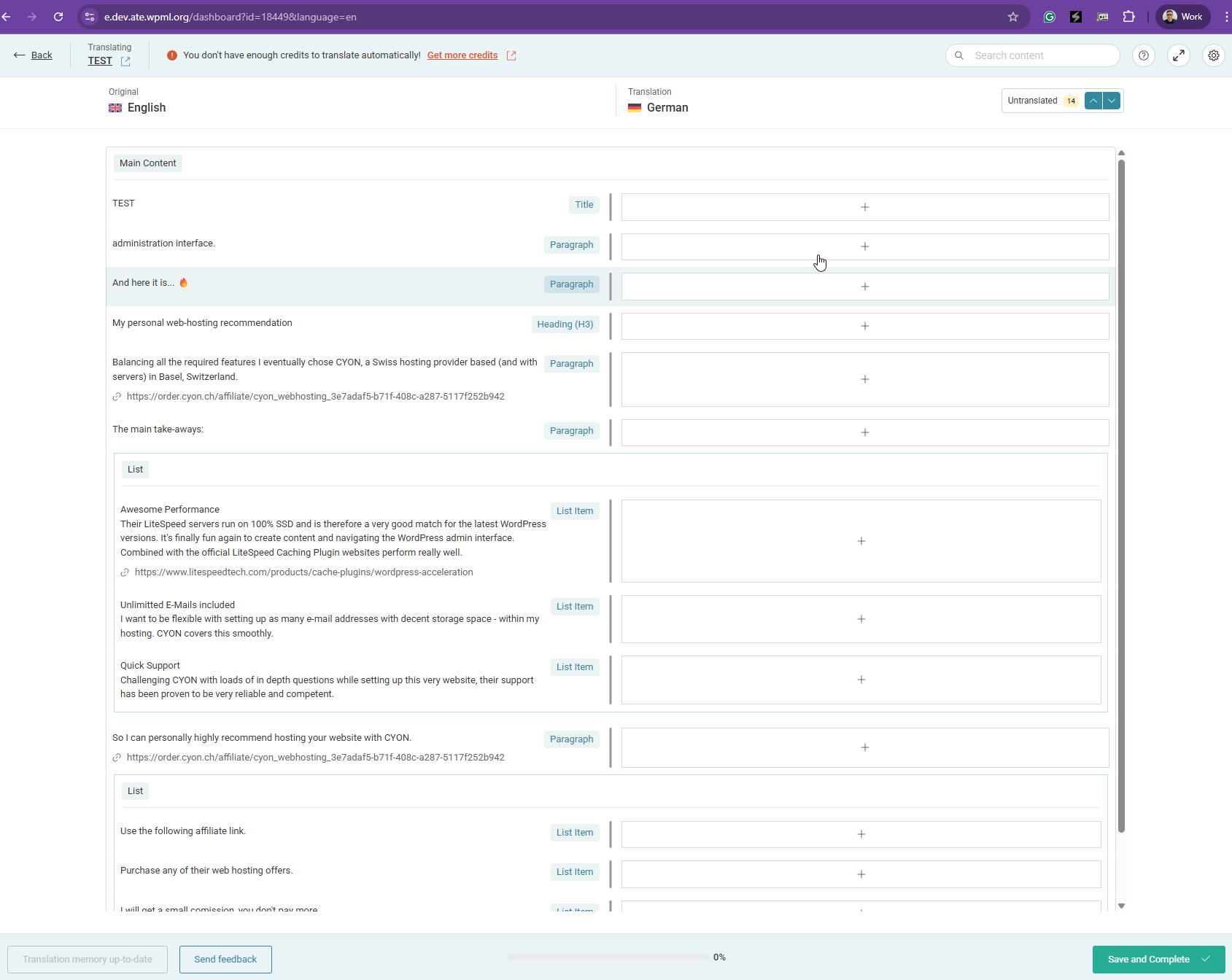
Task: Go Back to previous page
Action: click(34, 55)
